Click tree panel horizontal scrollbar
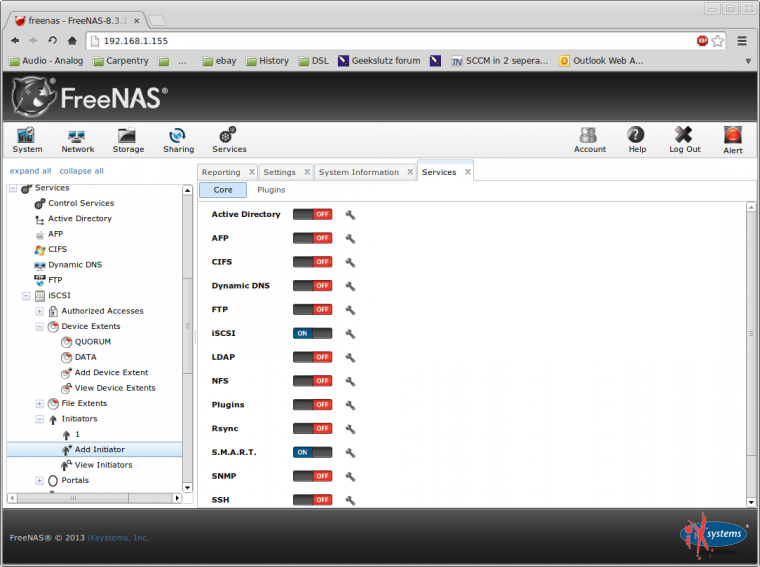The width and height of the screenshot is (760, 567). click(x=73, y=498)
